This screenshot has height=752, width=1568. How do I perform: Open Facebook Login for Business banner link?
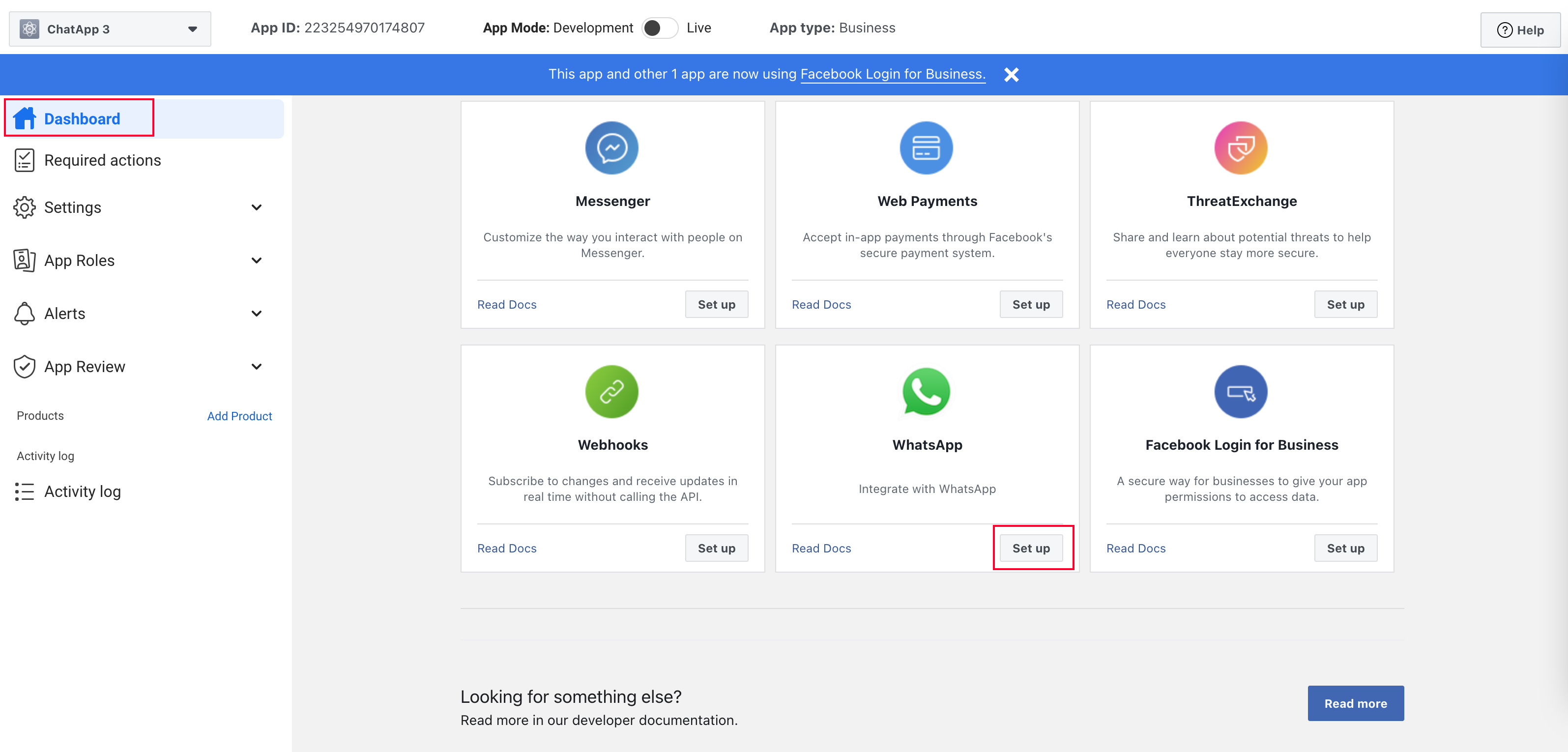click(x=892, y=74)
